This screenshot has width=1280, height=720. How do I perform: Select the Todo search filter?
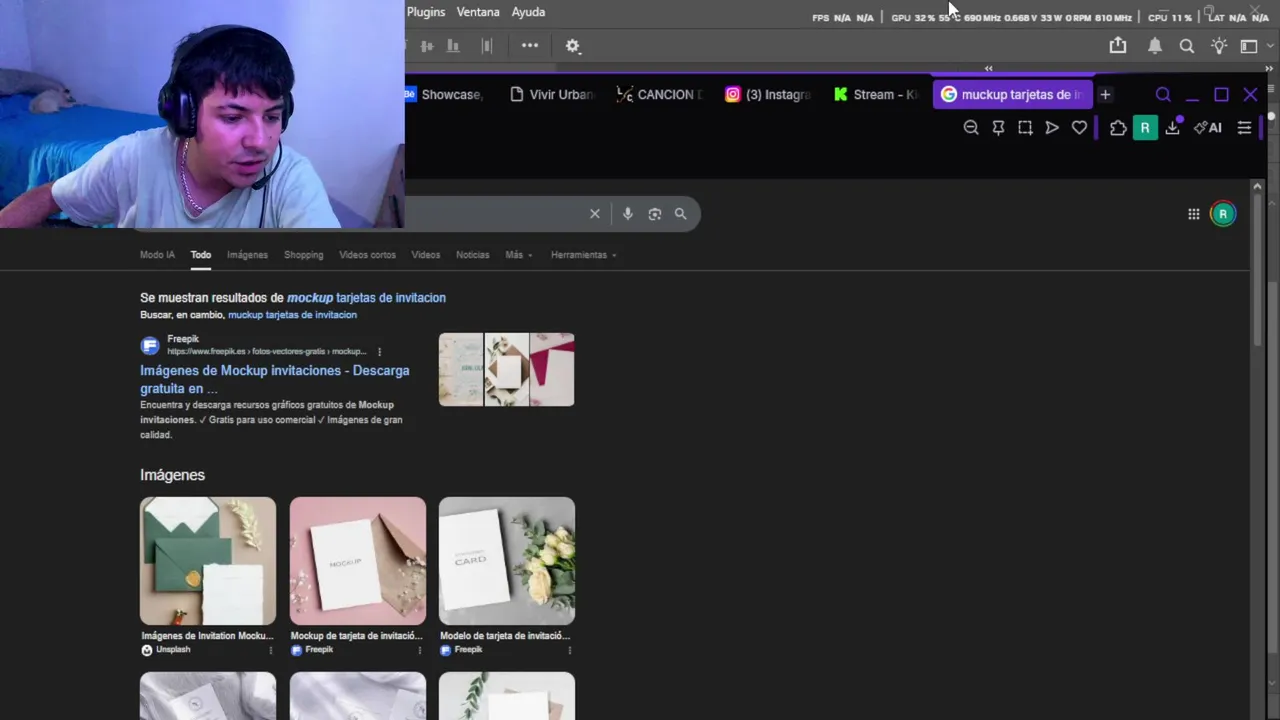pyautogui.click(x=201, y=255)
